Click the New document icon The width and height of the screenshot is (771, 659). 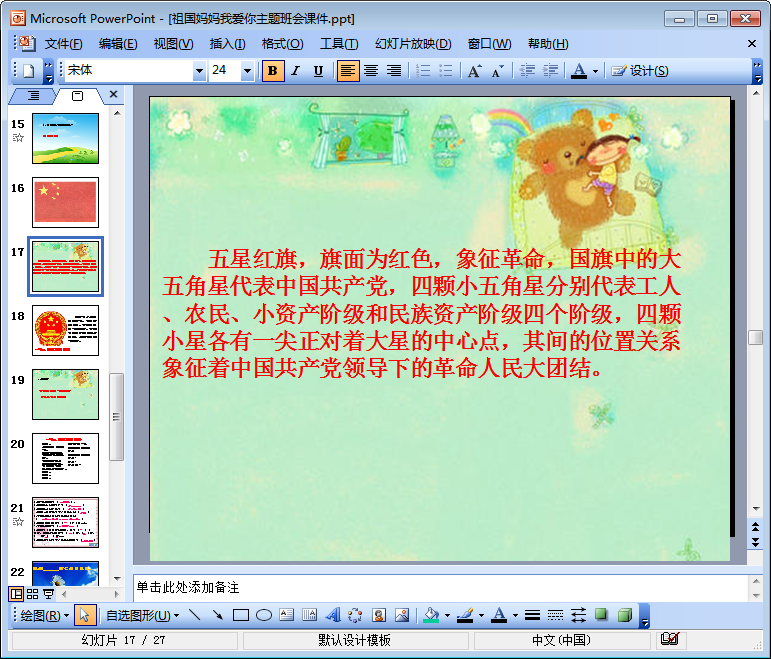point(29,71)
